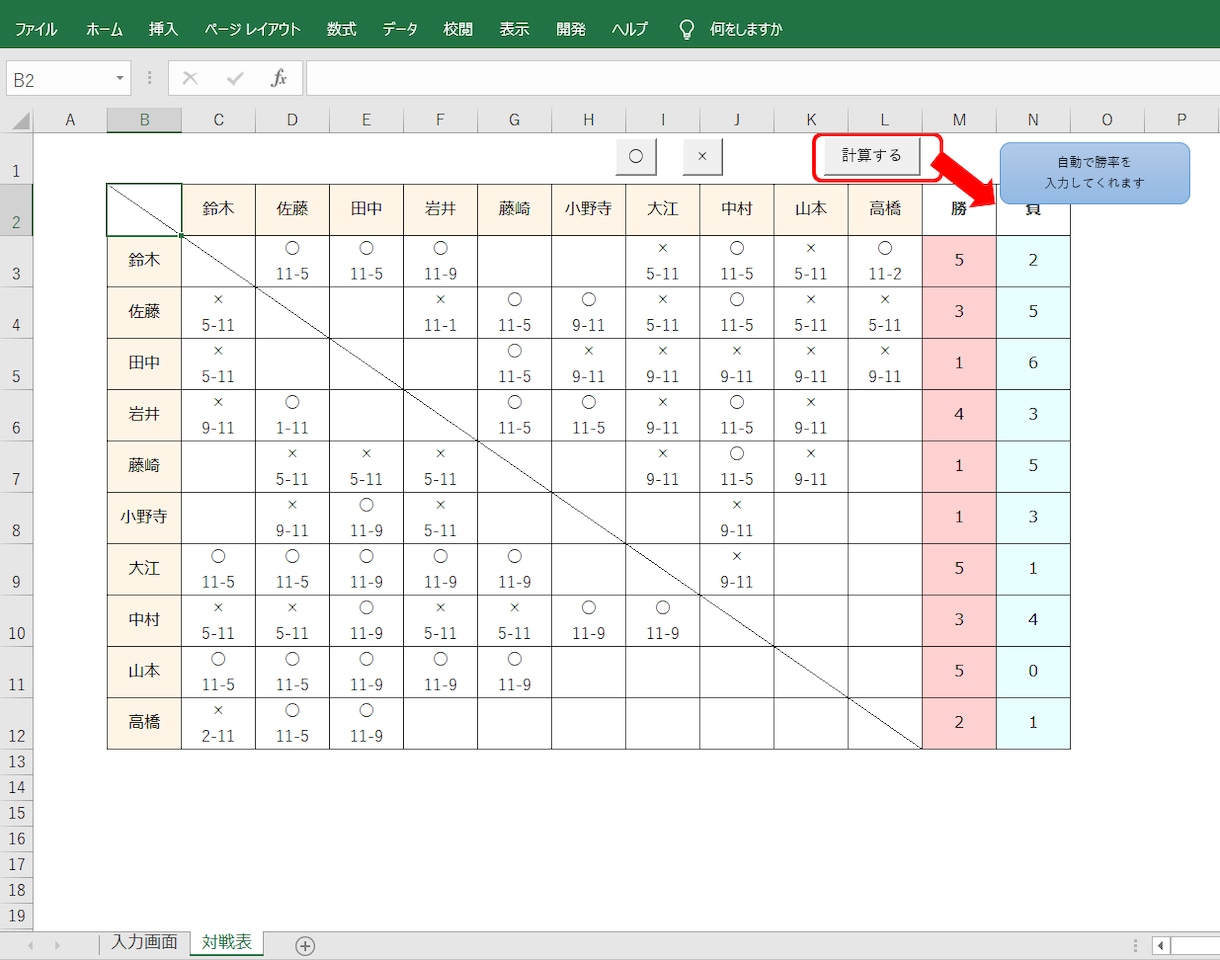Screen dimensions: 1220x960
Task: Open the データ ribbon tab
Action: coord(400,29)
